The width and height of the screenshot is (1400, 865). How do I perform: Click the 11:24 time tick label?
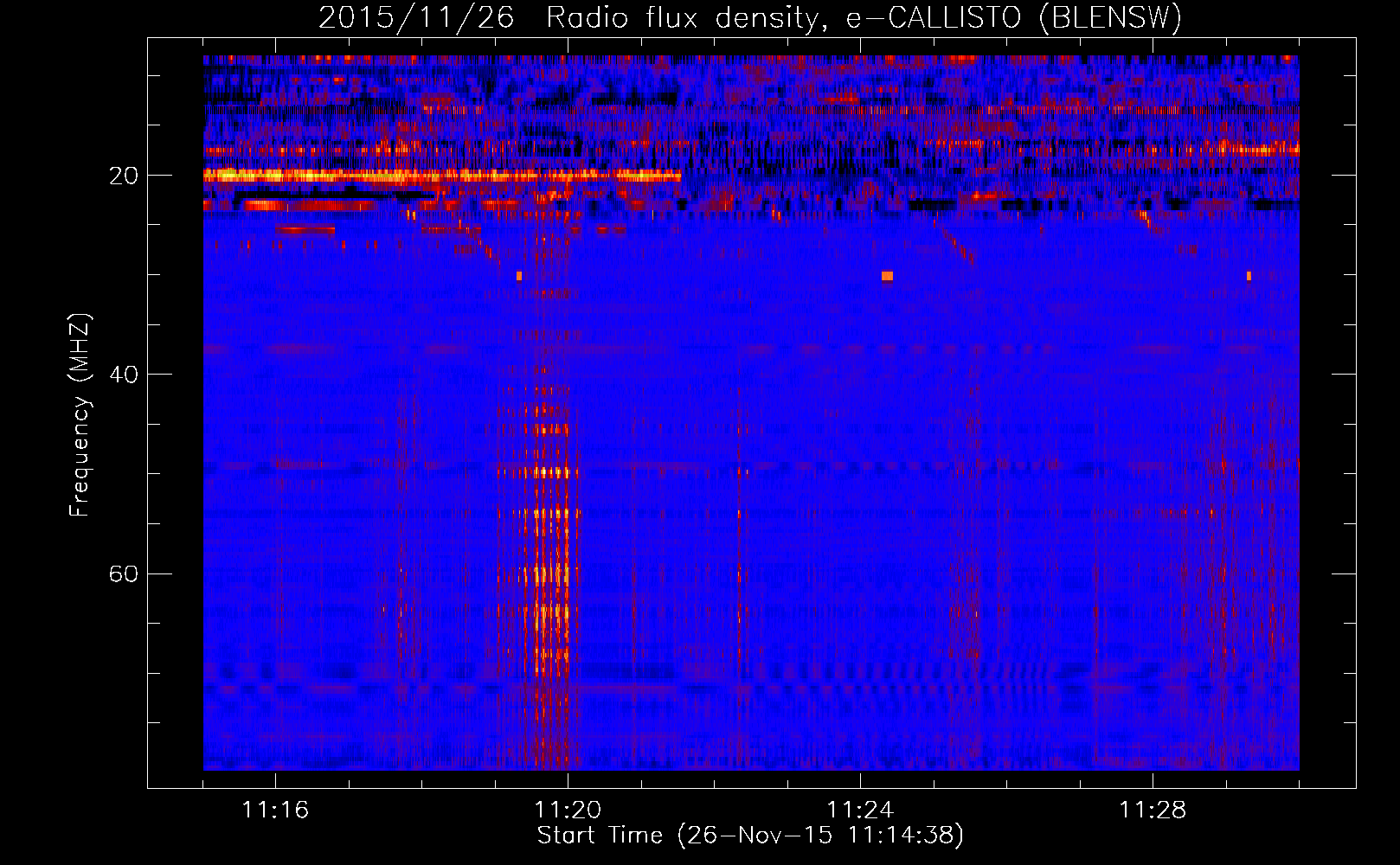[x=860, y=811]
